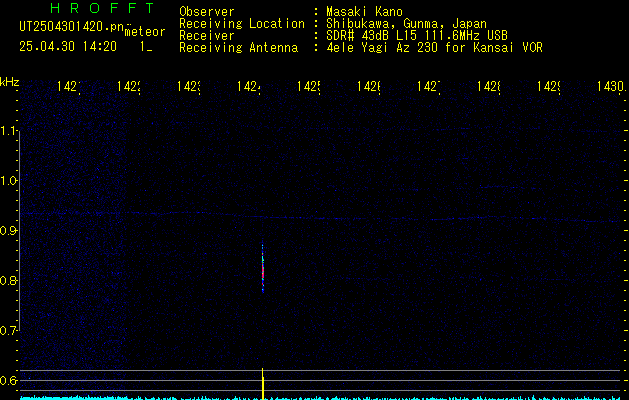
Task: Click the time axis label 1427
Action: click(428, 86)
